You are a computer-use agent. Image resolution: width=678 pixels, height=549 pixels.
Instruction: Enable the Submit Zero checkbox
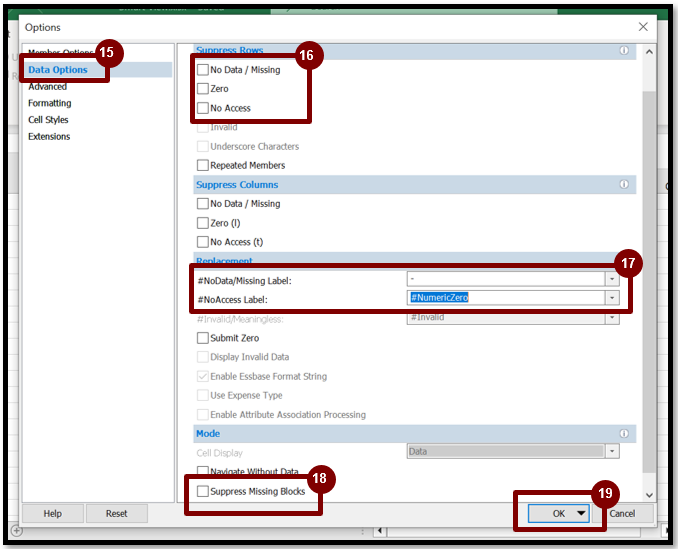click(202, 338)
